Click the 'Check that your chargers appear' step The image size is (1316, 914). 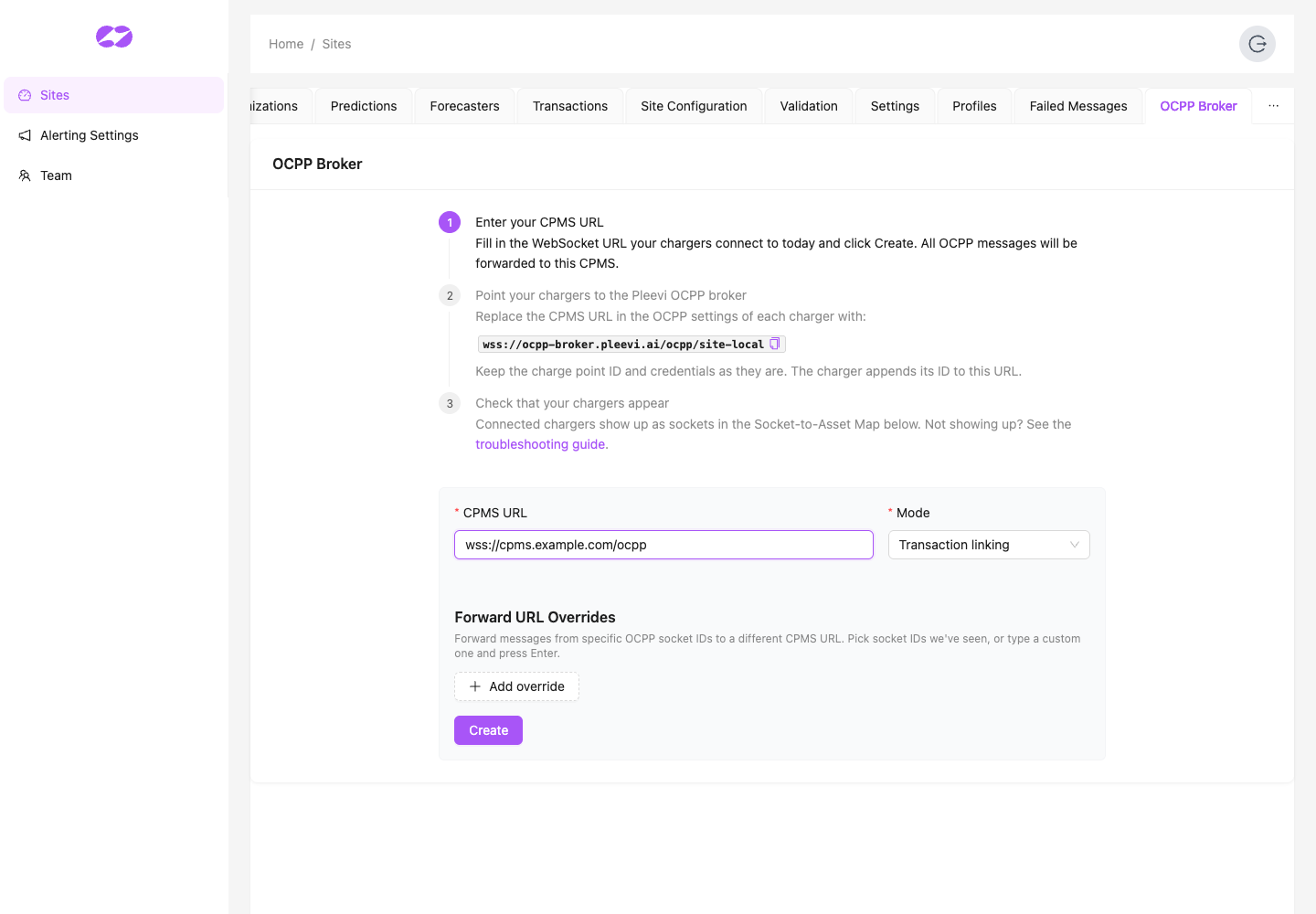(572, 403)
